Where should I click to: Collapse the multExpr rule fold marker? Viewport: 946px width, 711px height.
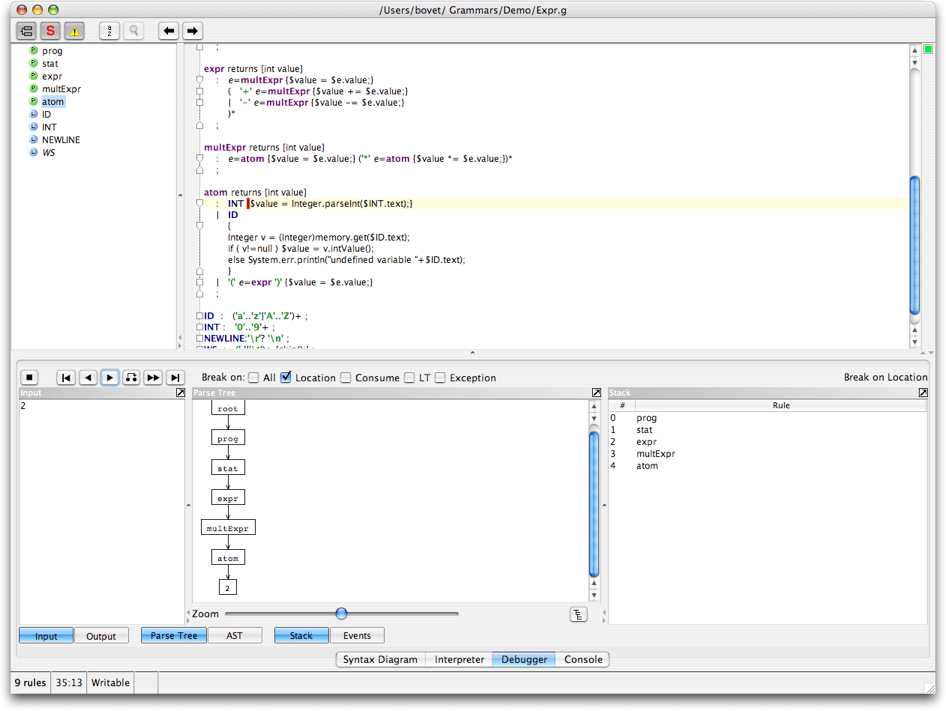coord(200,158)
